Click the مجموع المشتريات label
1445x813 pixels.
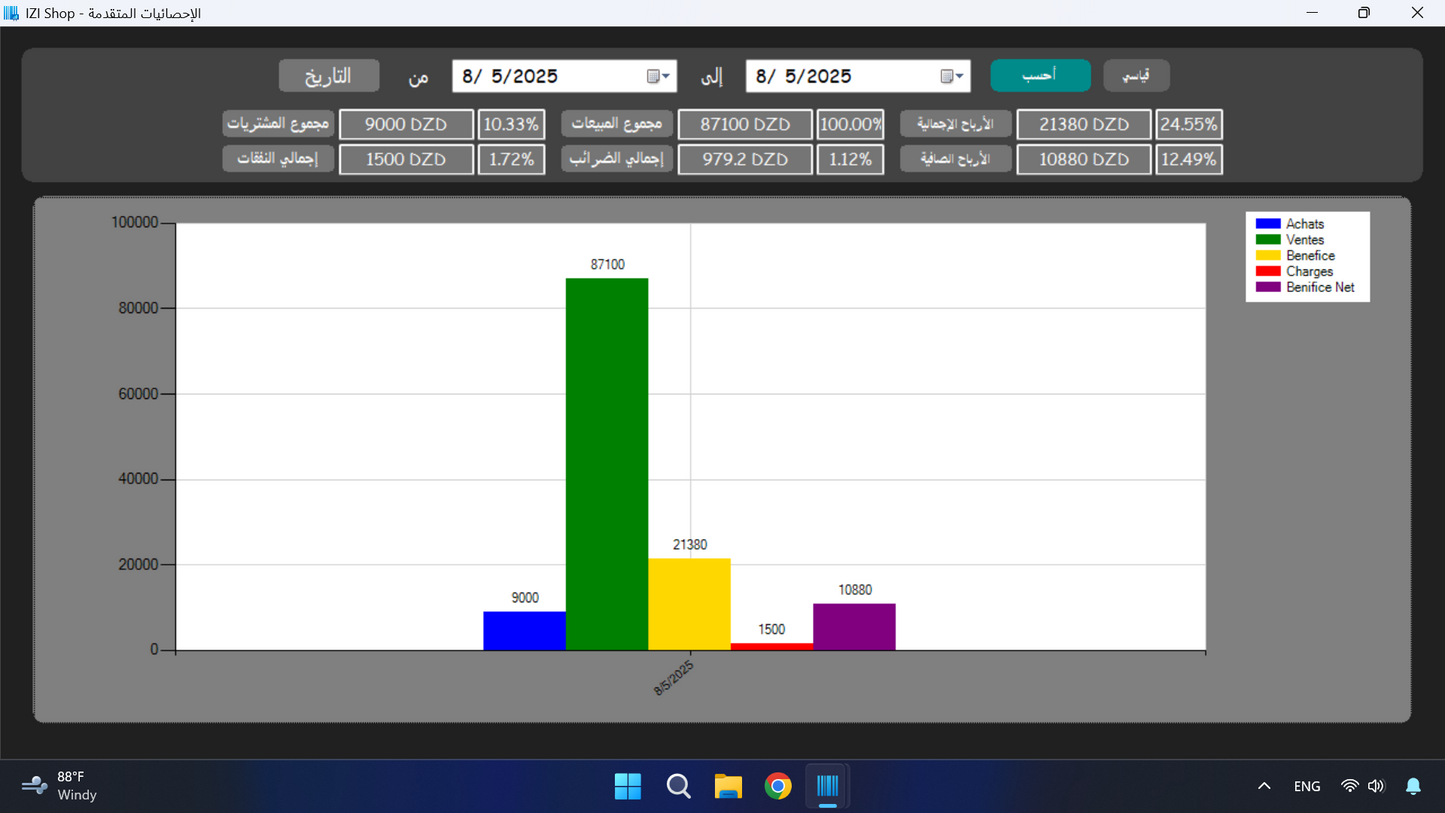278,123
